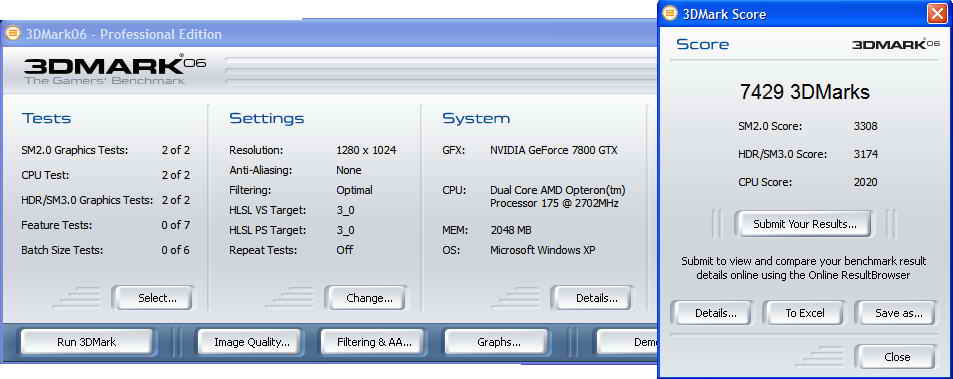Submit Your Results... in Score window
This screenshot has height=379, width=953.
[803, 224]
